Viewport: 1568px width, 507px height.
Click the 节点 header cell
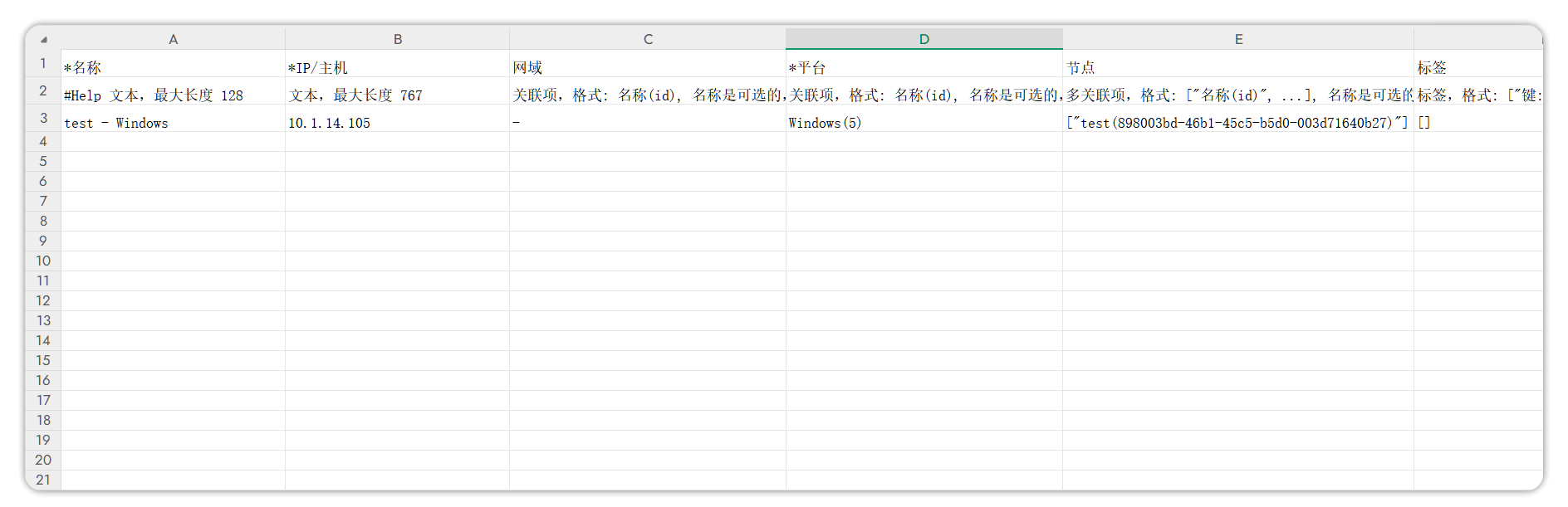tap(1237, 67)
